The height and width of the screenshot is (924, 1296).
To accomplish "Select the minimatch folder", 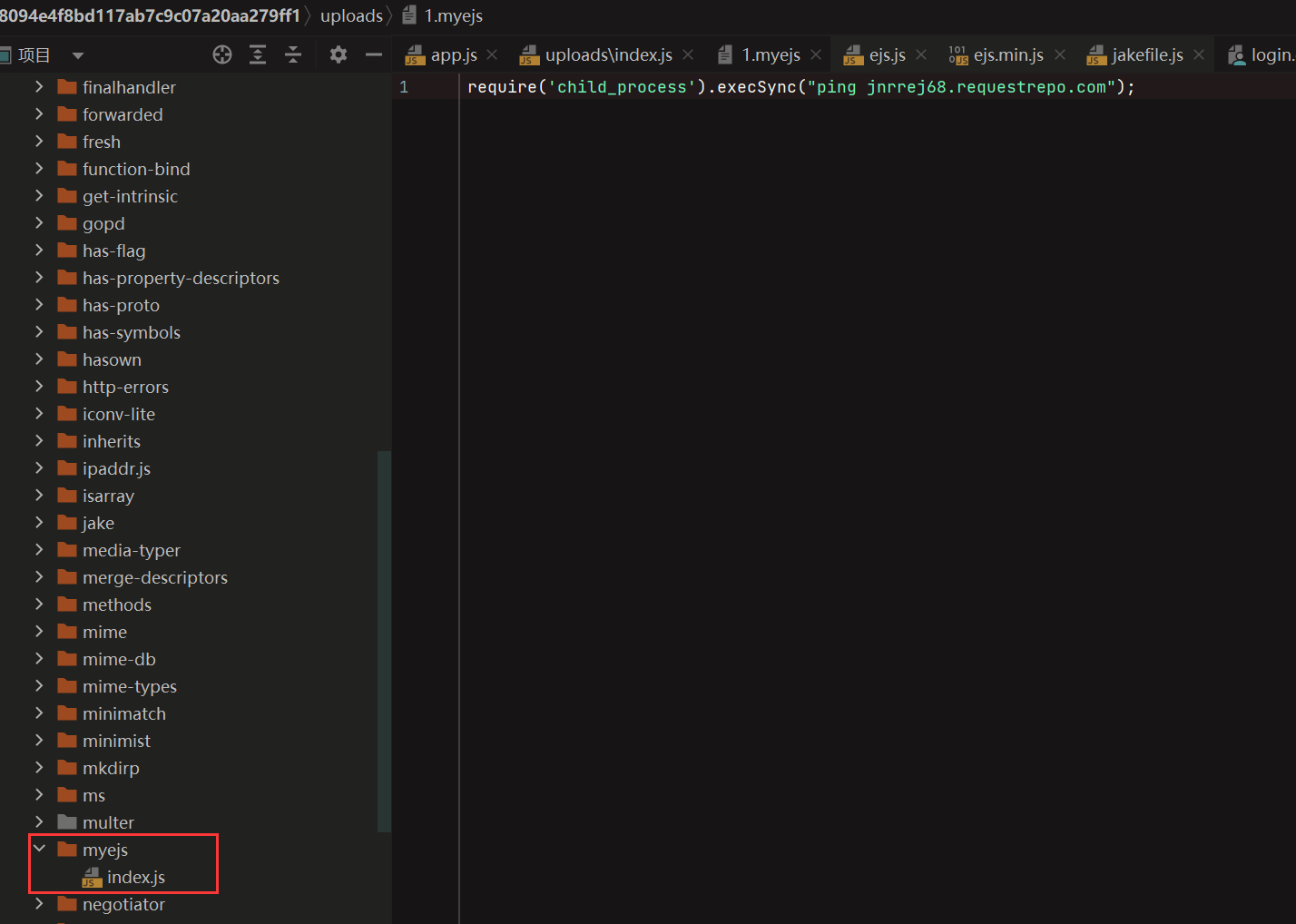I will click(124, 713).
